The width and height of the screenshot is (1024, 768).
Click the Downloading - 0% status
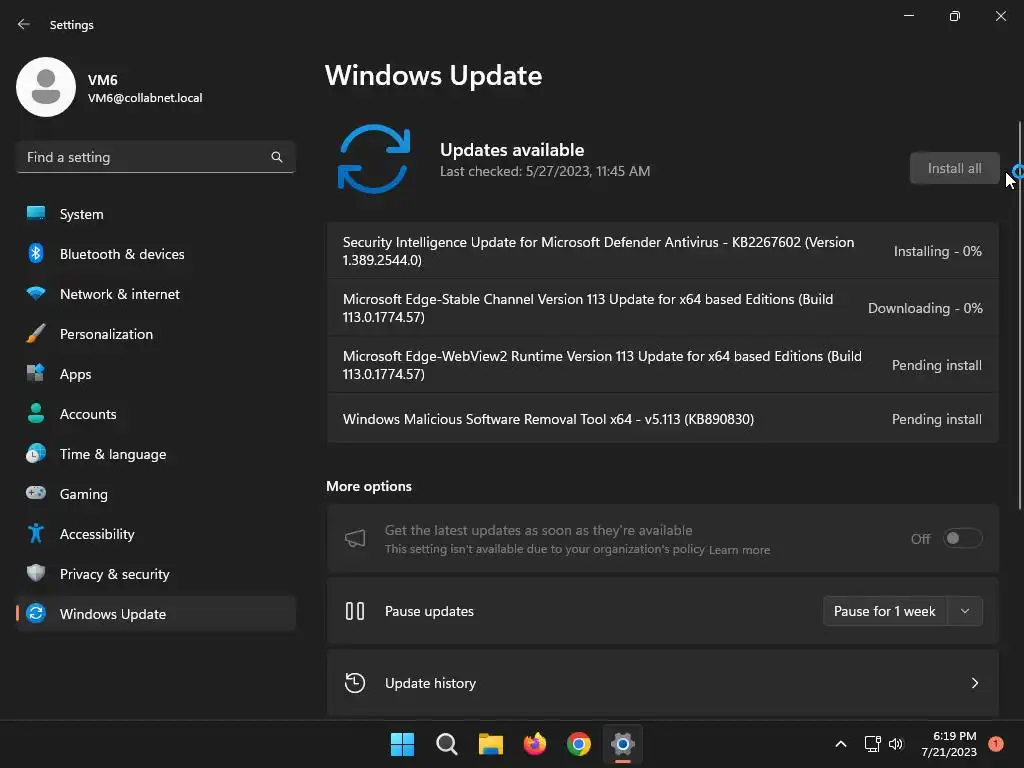tap(925, 308)
